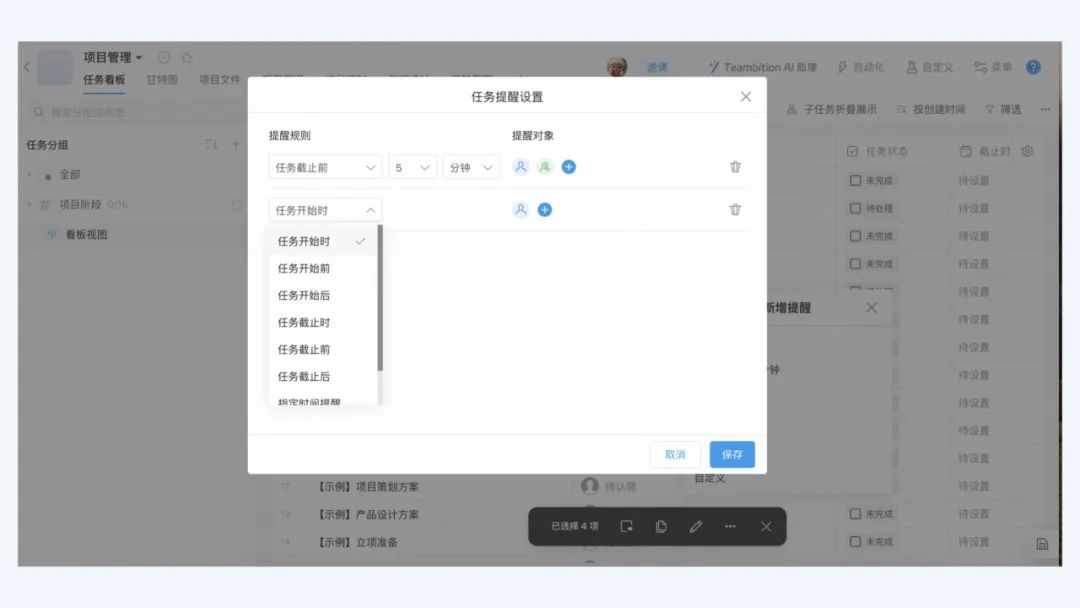Add a recipient to the first reminder rule
Screen dimensions: 1080x608
(568, 167)
